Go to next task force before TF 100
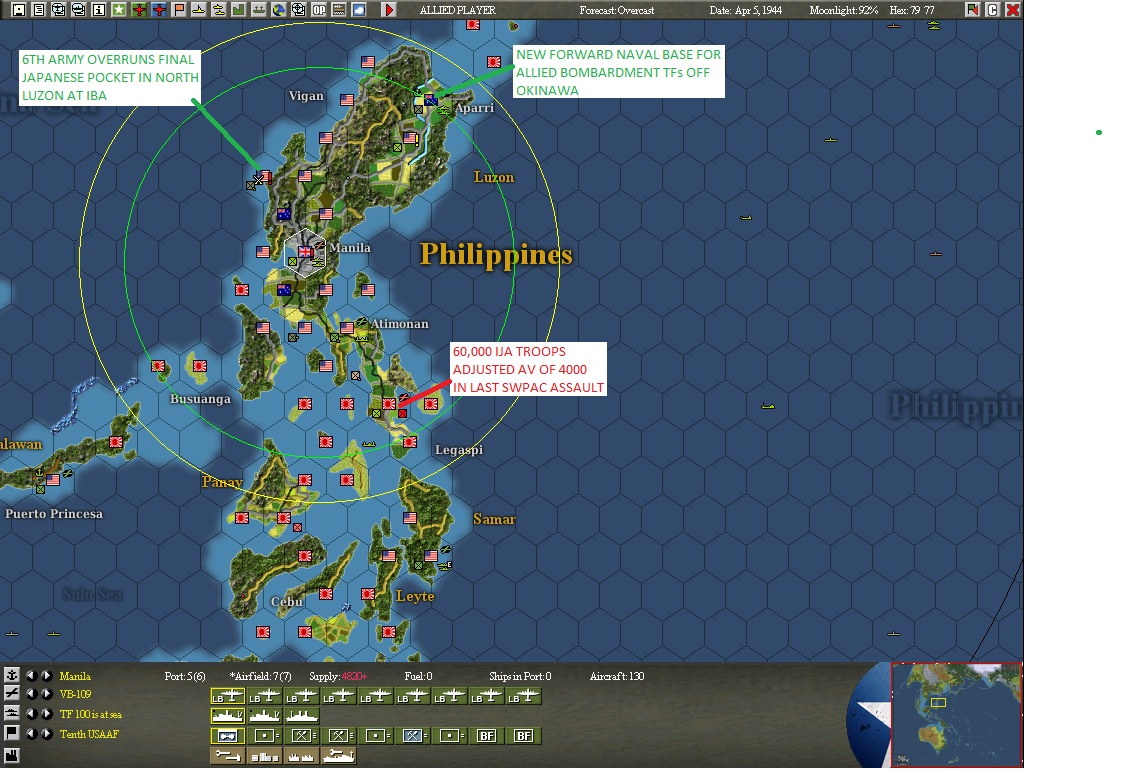The image size is (1137, 774). click(46, 714)
